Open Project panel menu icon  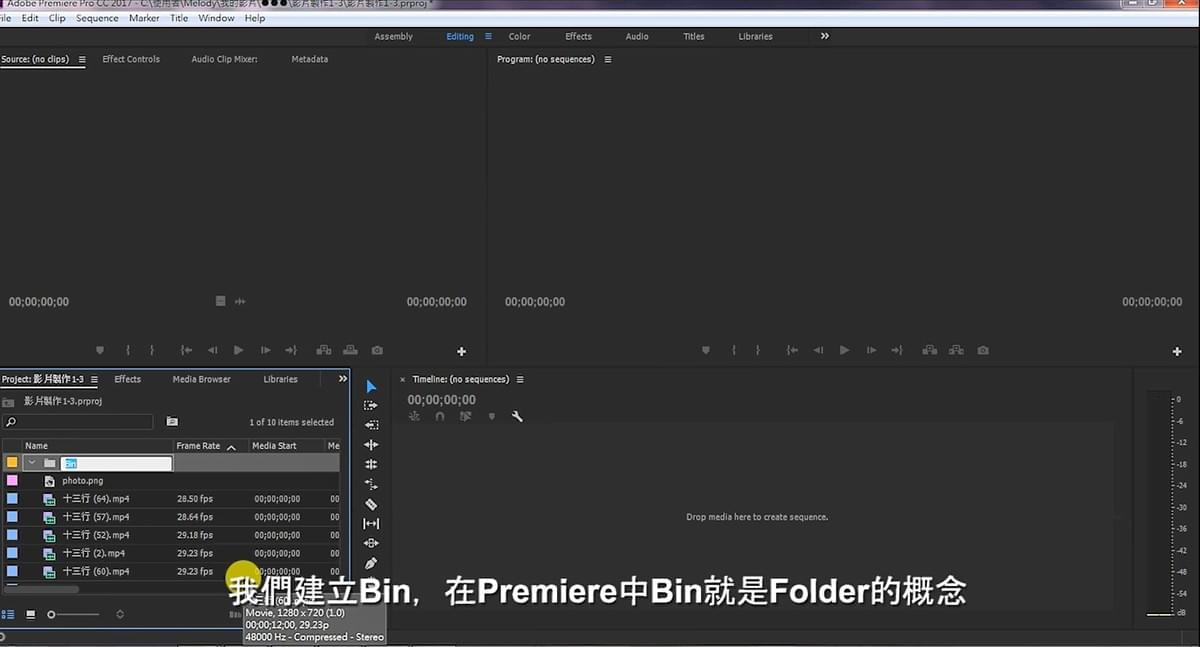(x=95, y=379)
